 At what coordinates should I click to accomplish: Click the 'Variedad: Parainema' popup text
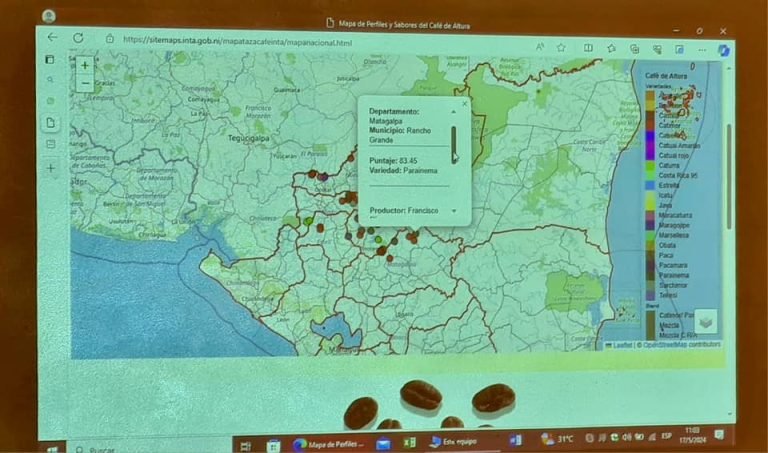(403, 170)
